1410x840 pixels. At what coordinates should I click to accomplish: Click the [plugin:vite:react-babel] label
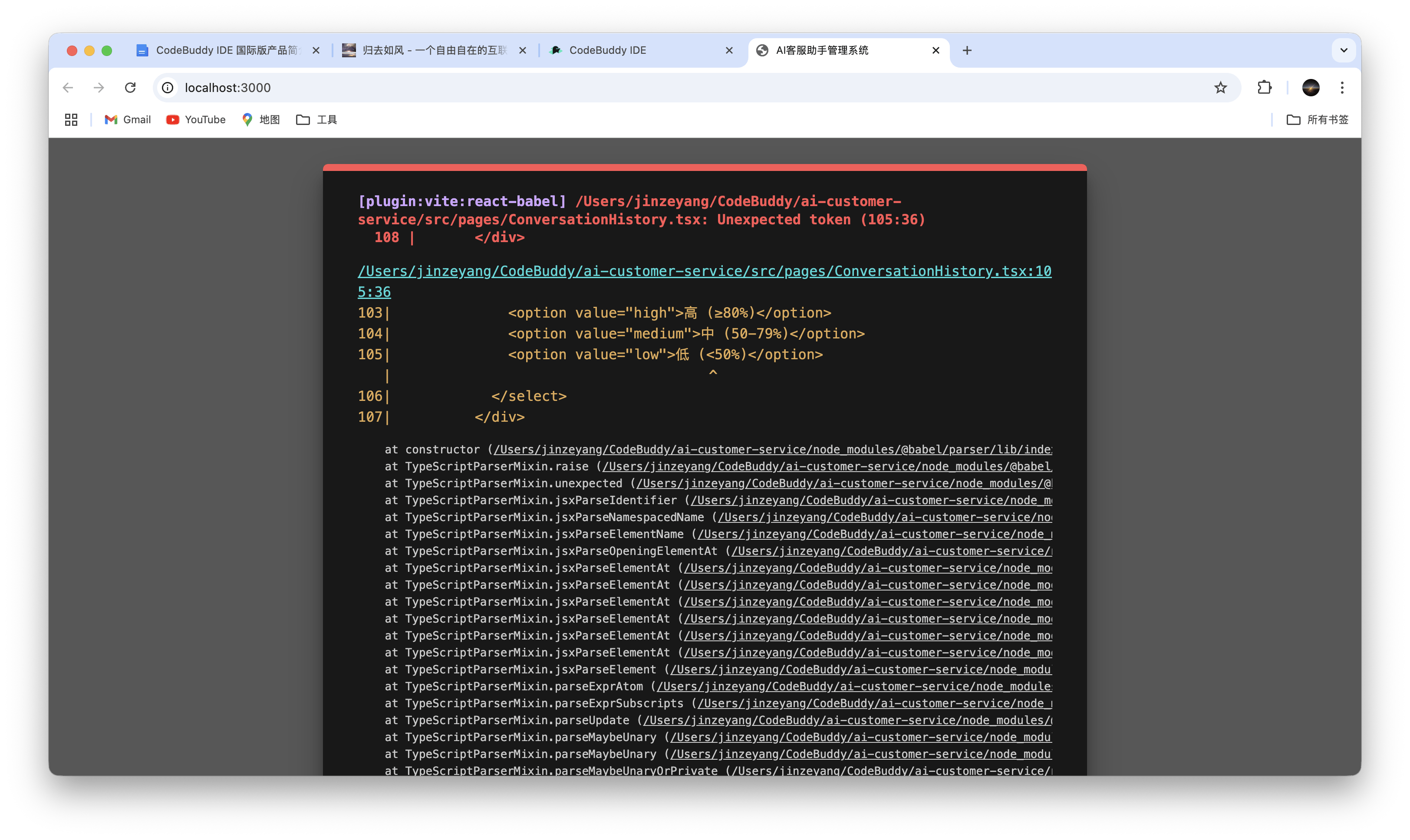462,201
